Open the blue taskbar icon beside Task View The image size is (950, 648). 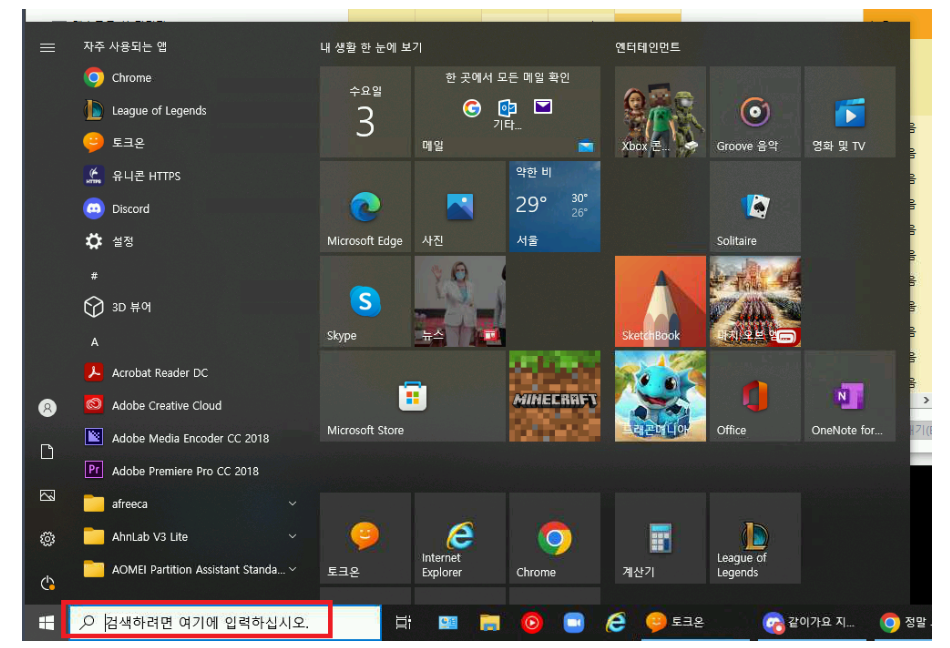[448, 622]
